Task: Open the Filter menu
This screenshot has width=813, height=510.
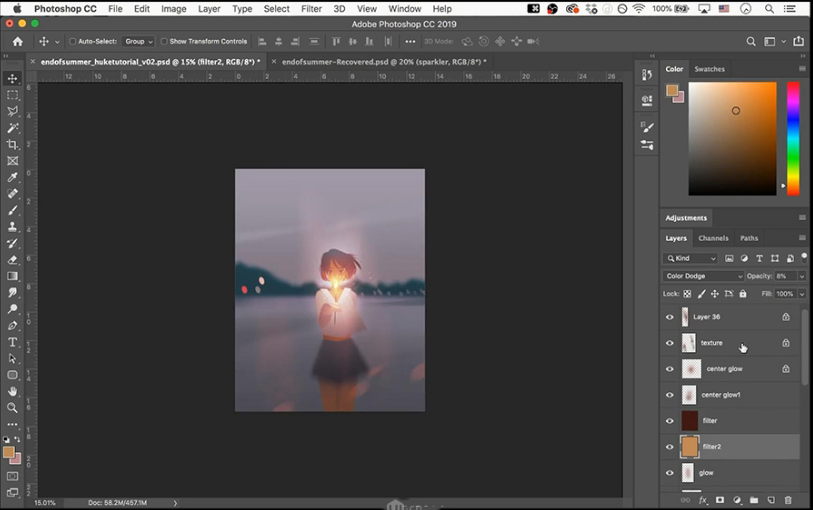Action: (x=311, y=9)
